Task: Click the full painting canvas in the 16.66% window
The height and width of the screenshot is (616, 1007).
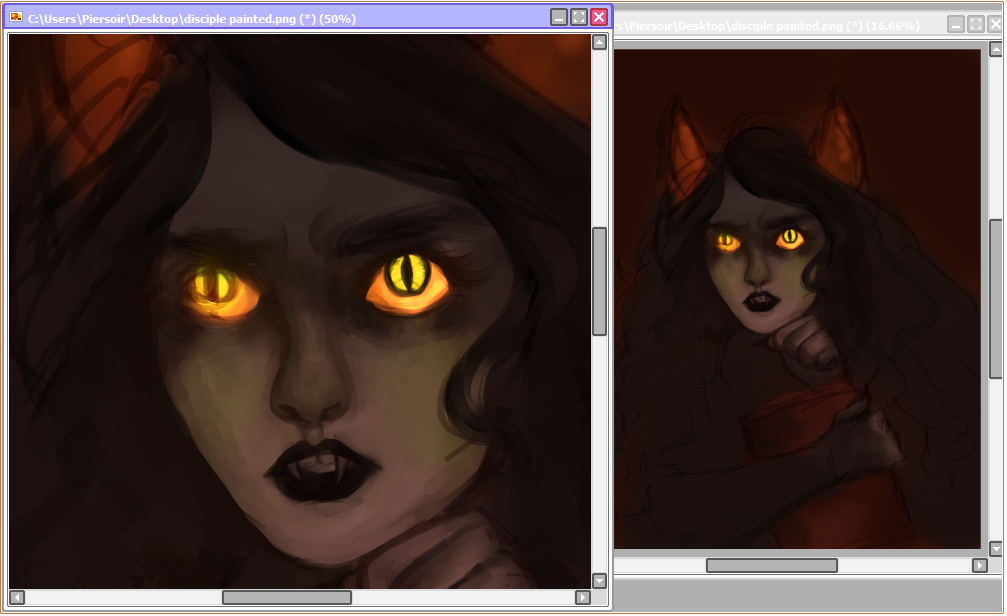Action: tap(798, 299)
